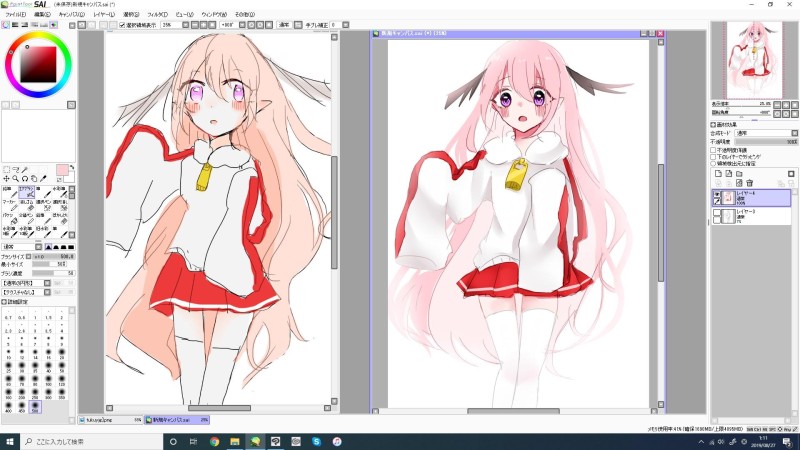Open the brush mode 通常 dropdown
The height and width of the screenshot is (450, 800).
pos(22,247)
